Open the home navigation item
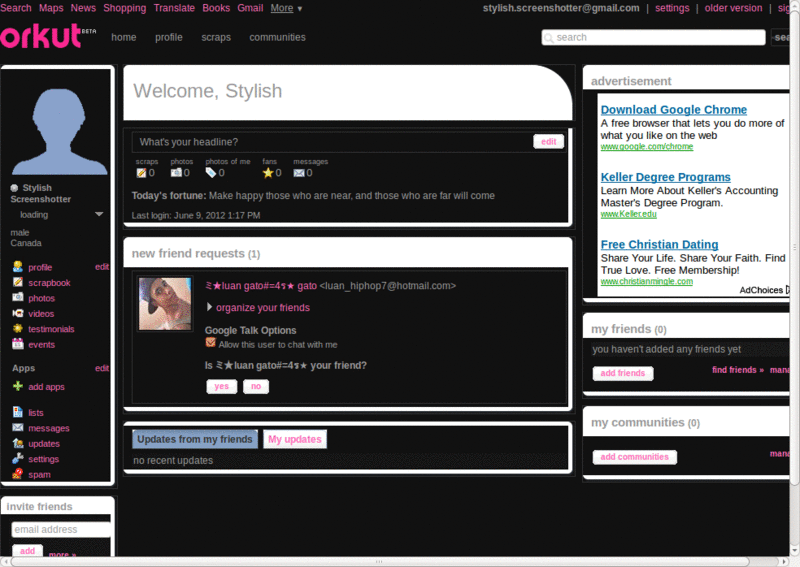 click(124, 37)
